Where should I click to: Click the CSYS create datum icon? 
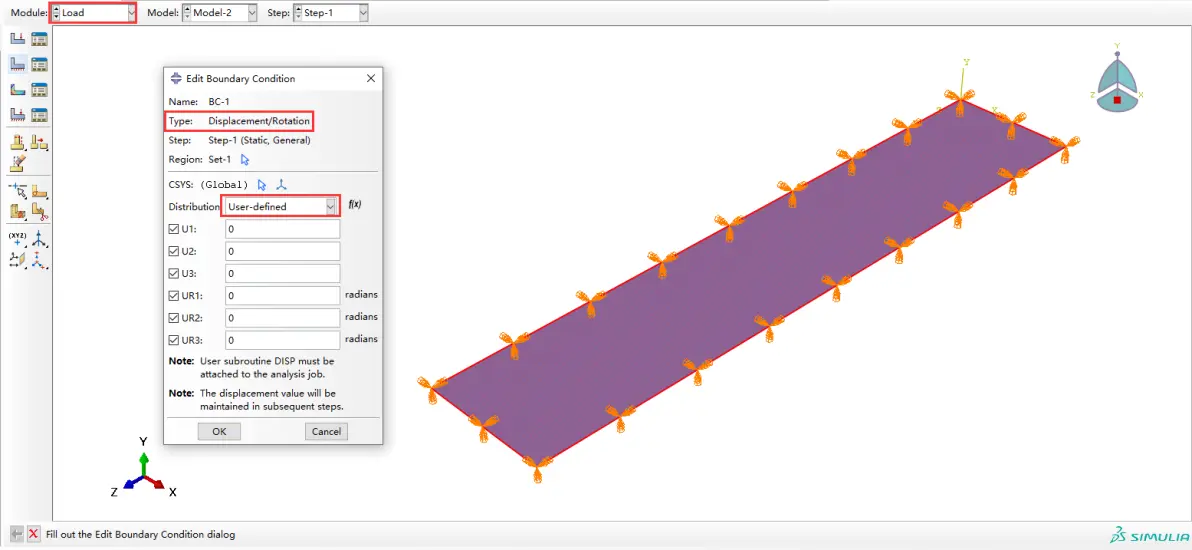click(x=281, y=184)
